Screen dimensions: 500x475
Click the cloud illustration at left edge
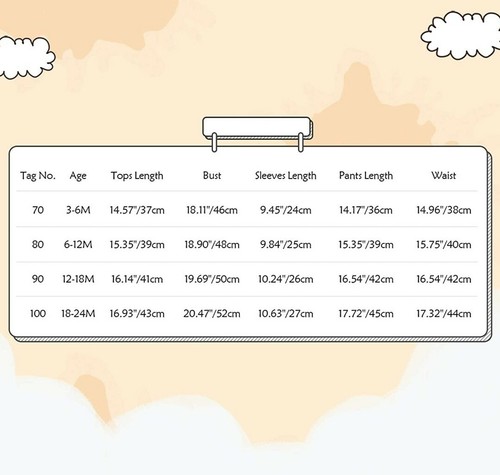[x=27, y=58]
